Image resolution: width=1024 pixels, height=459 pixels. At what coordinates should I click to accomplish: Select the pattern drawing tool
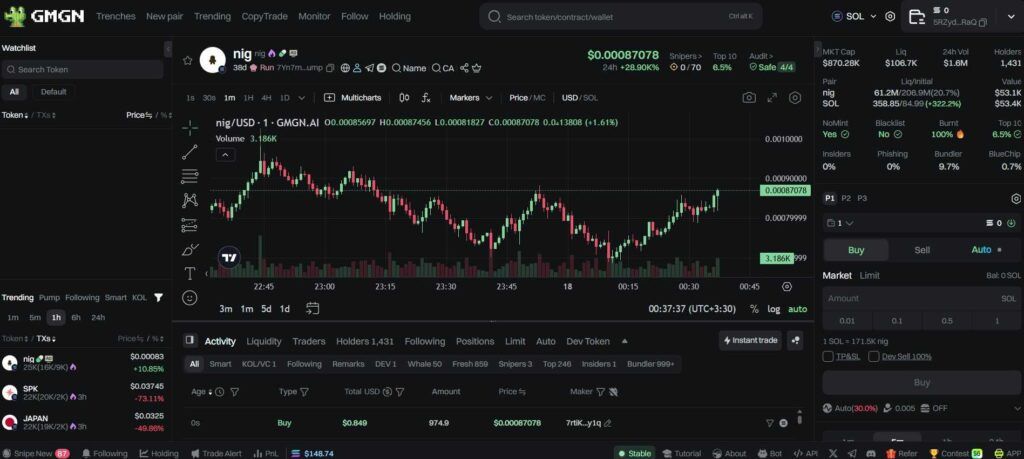(x=190, y=200)
